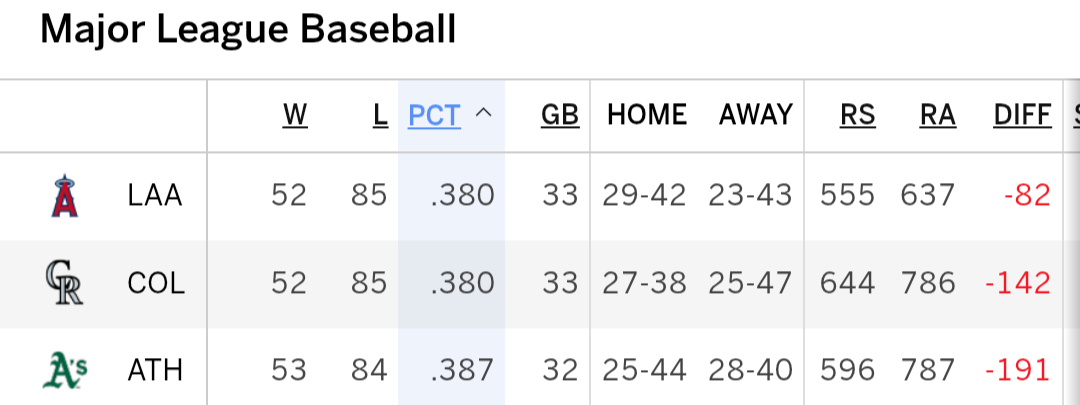Open the COL team link
Viewport: 1080px width, 405px height.
[156, 283]
